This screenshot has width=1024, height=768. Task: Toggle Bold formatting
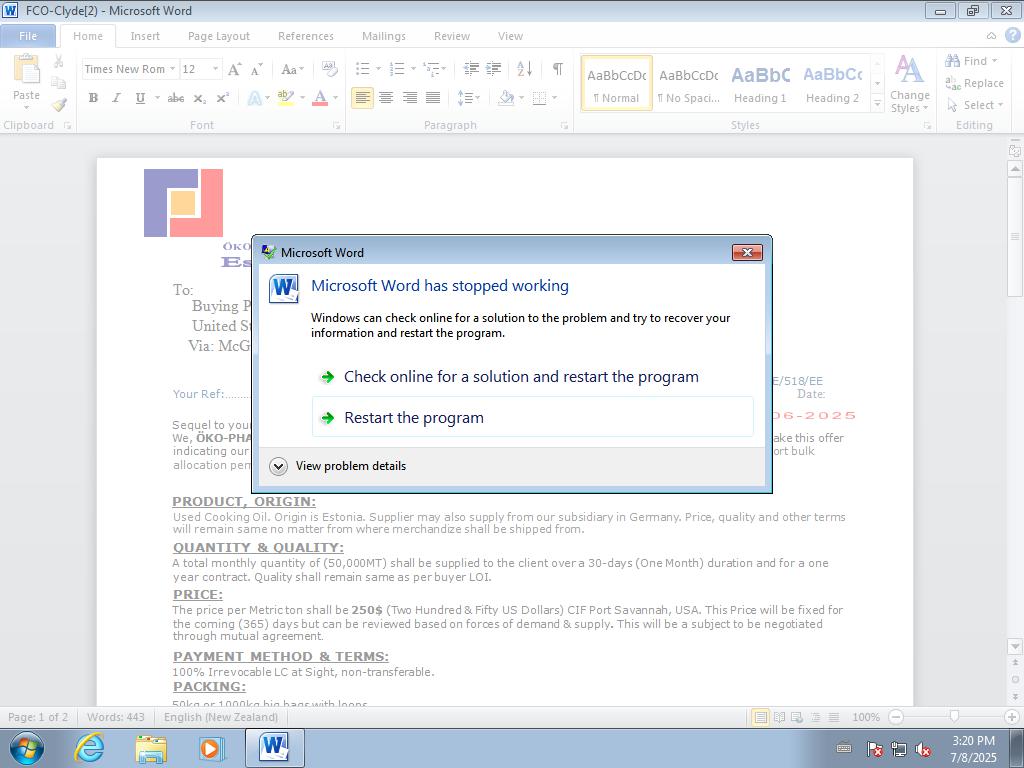pos(93,98)
